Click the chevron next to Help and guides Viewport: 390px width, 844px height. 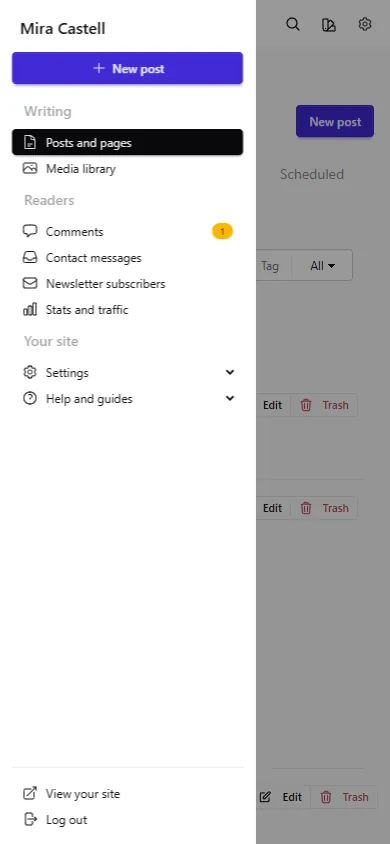[x=230, y=399]
